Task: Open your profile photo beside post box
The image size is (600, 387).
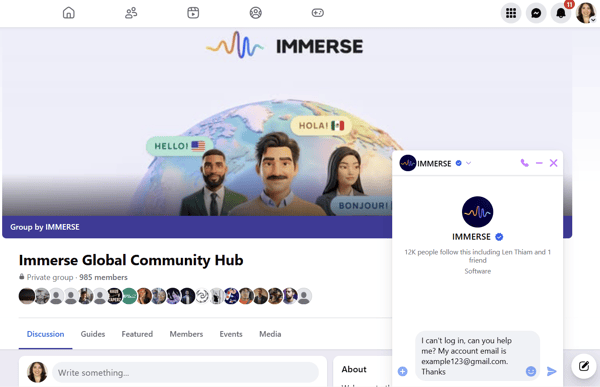Action: [37, 372]
